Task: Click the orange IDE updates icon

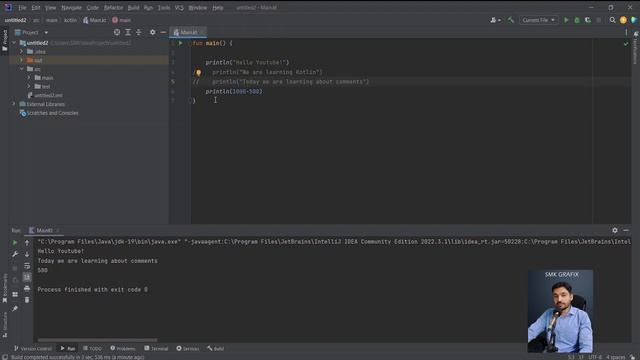Action: [623, 20]
